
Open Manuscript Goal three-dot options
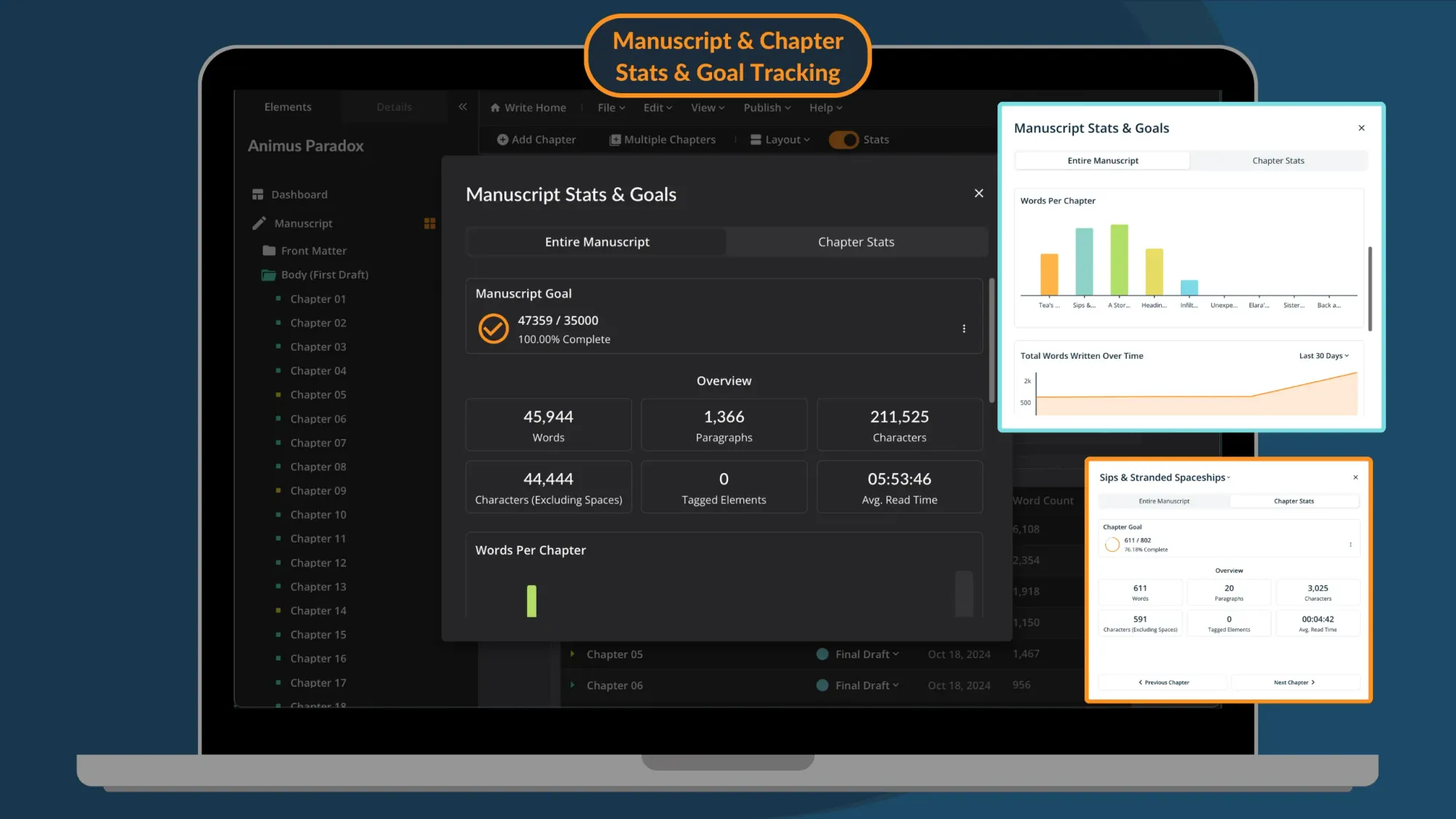(x=964, y=329)
